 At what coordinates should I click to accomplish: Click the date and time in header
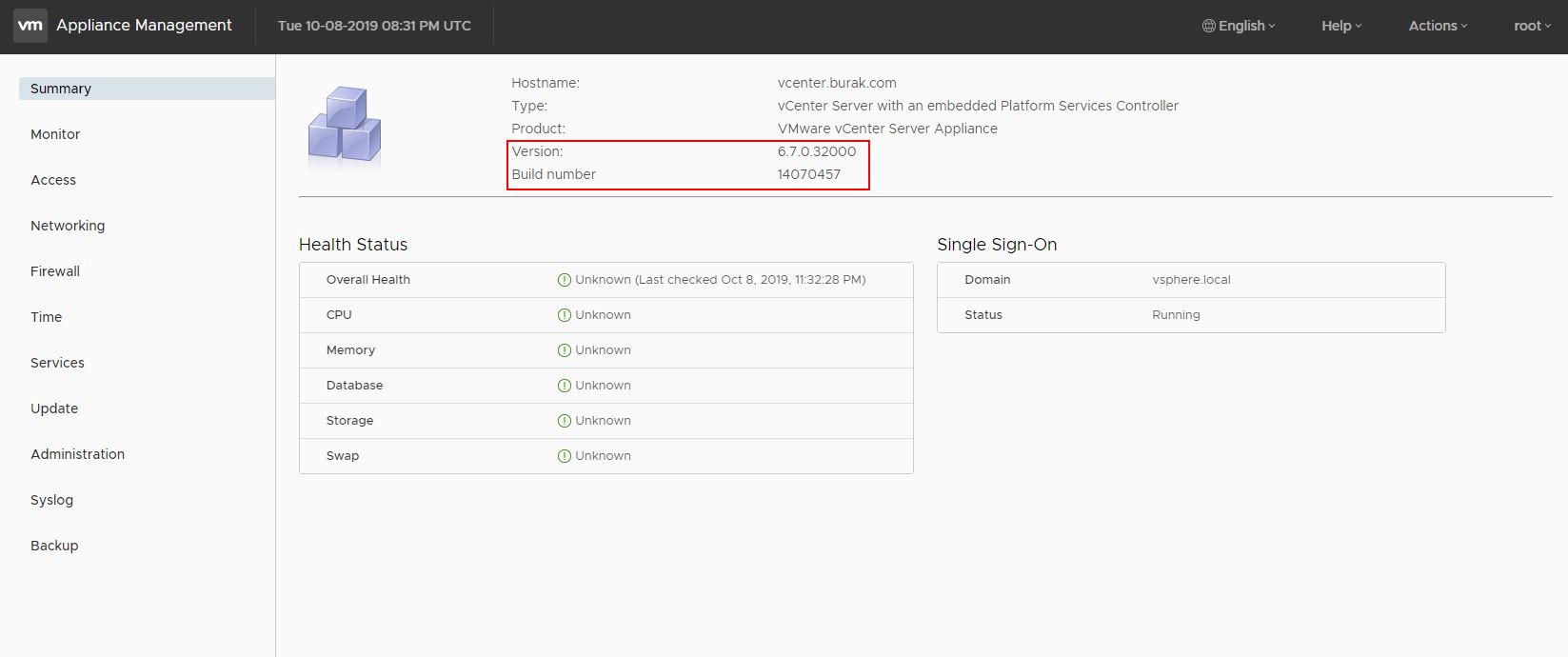(x=374, y=26)
